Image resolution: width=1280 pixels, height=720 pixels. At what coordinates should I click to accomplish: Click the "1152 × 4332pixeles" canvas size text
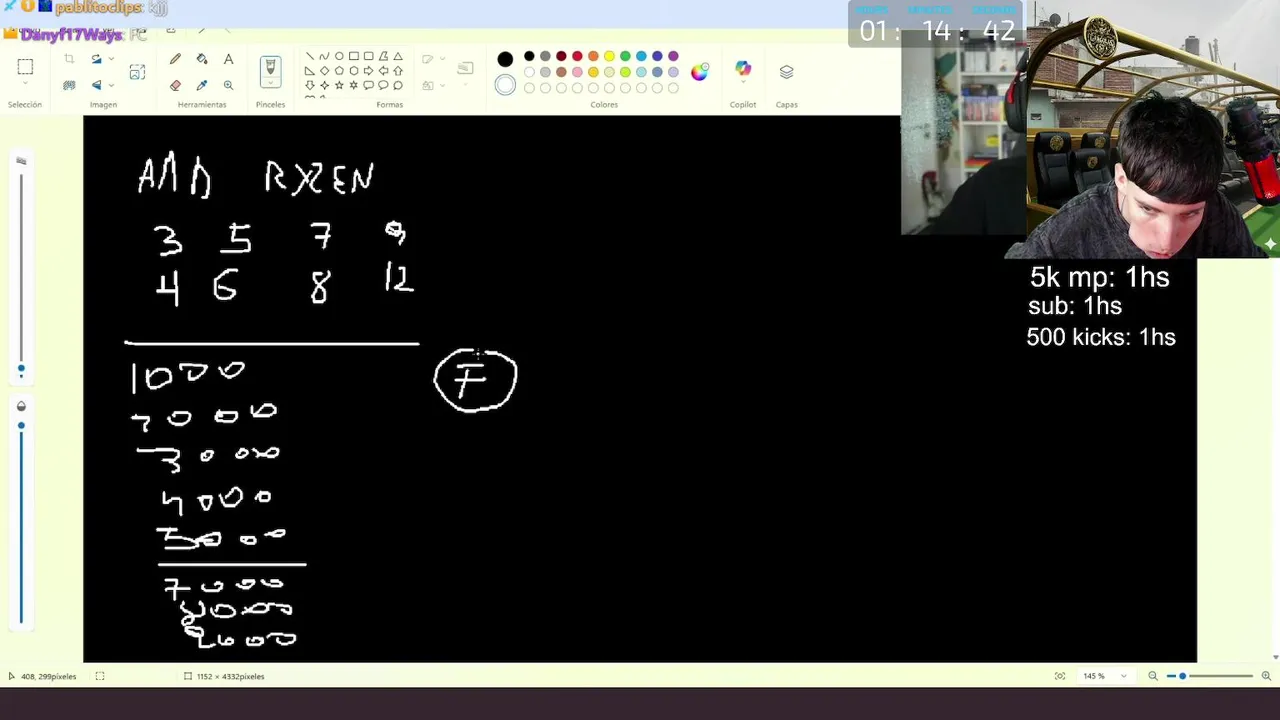point(231,677)
